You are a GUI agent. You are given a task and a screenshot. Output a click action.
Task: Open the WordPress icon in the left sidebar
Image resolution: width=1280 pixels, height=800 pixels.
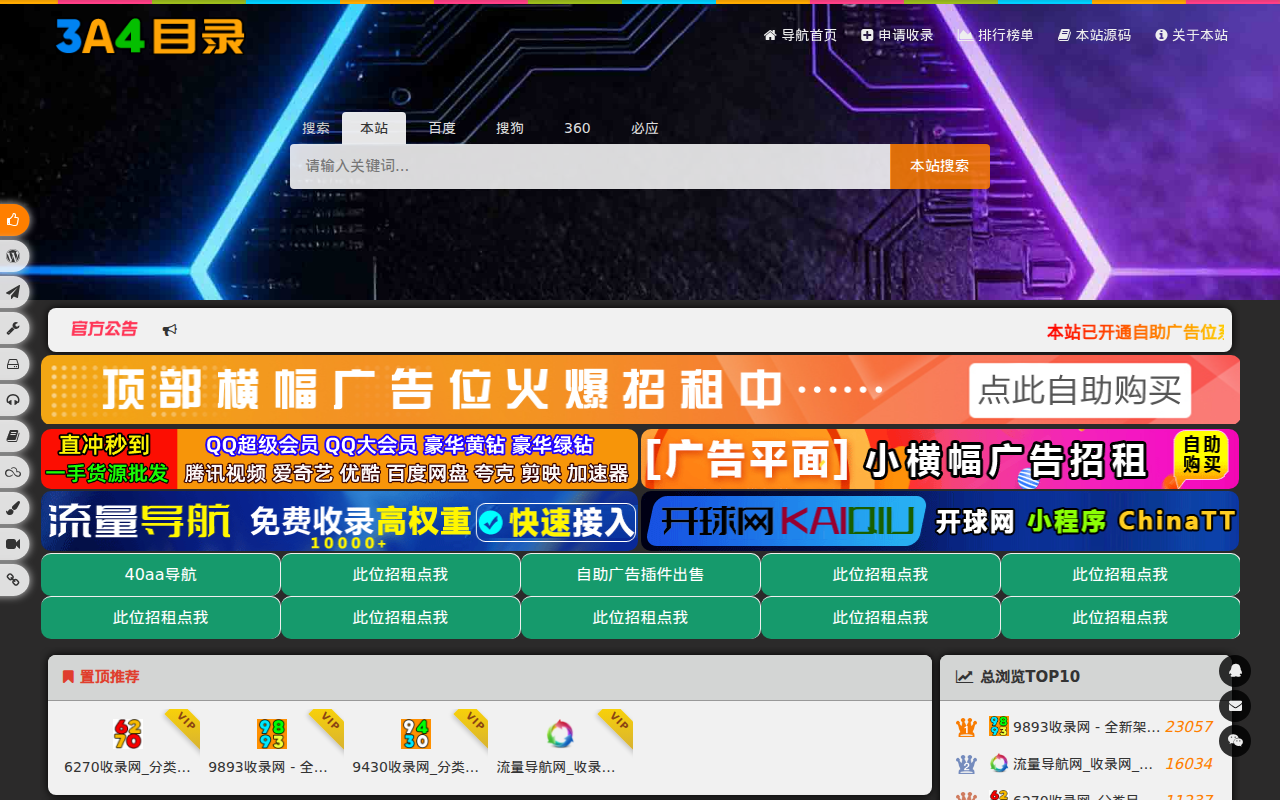pyautogui.click(x=13, y=256)
